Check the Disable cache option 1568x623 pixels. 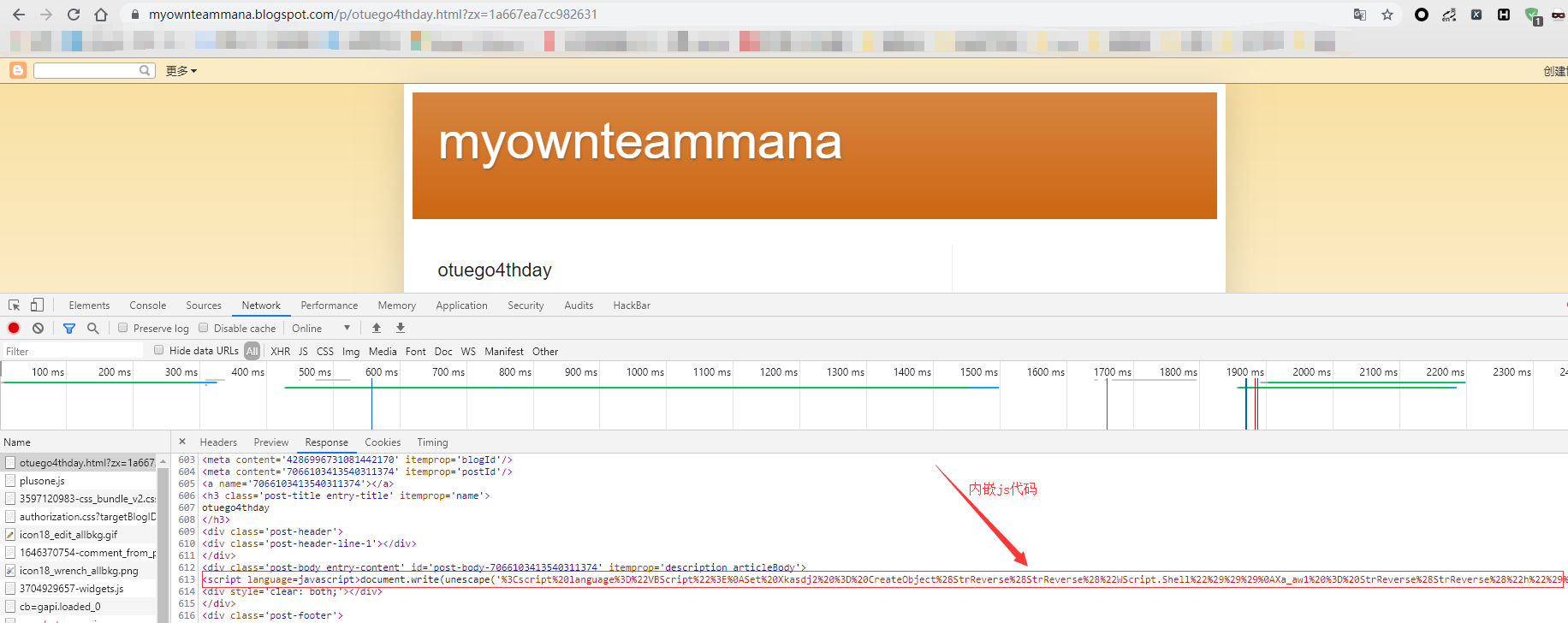(x=204, y=328)
